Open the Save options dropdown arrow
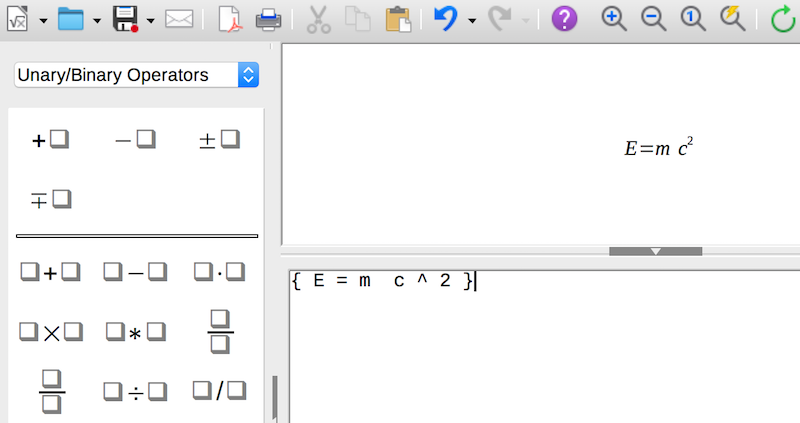This screenshot has width=800, height=423. [x=151, y=21]
